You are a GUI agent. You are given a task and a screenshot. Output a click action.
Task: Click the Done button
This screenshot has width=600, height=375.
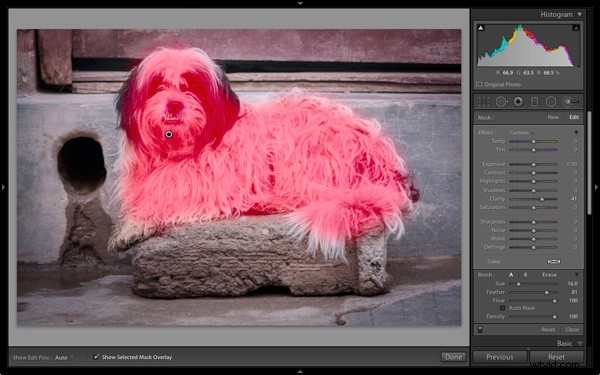[454, 357]
